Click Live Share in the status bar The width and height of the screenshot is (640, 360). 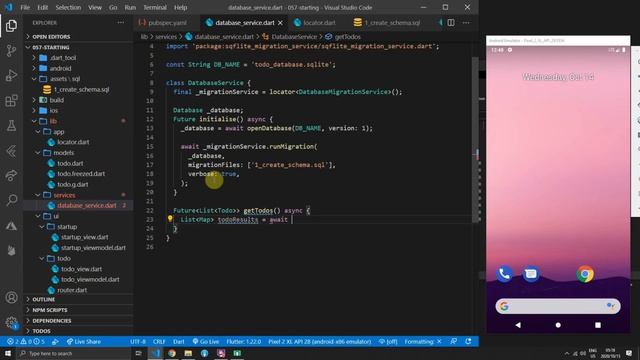(84, 342)
